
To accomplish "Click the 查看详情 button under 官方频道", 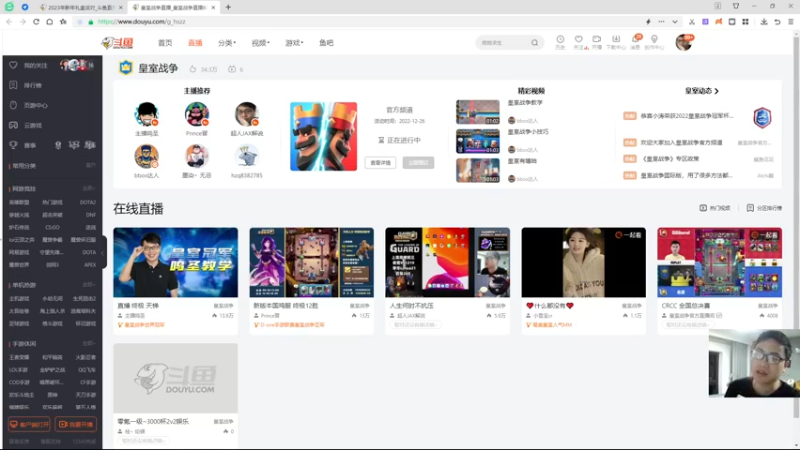I will pos(380,163).
